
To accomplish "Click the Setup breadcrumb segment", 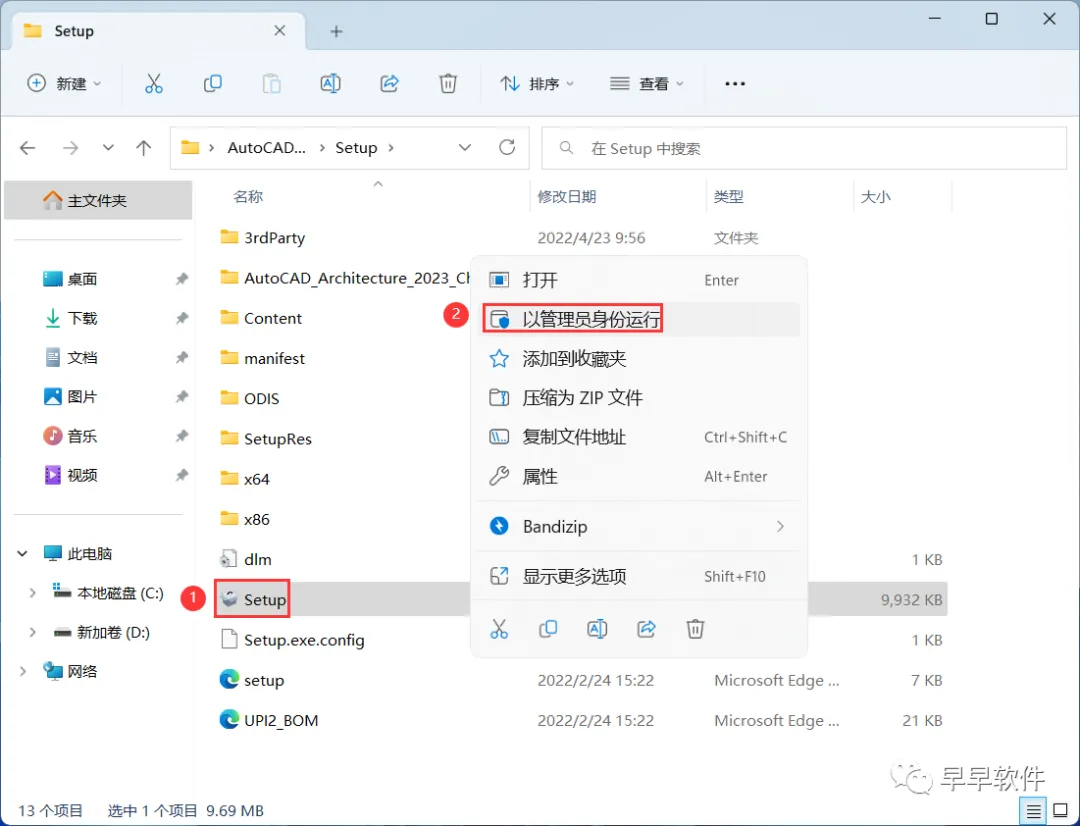I will coord(356,147).
